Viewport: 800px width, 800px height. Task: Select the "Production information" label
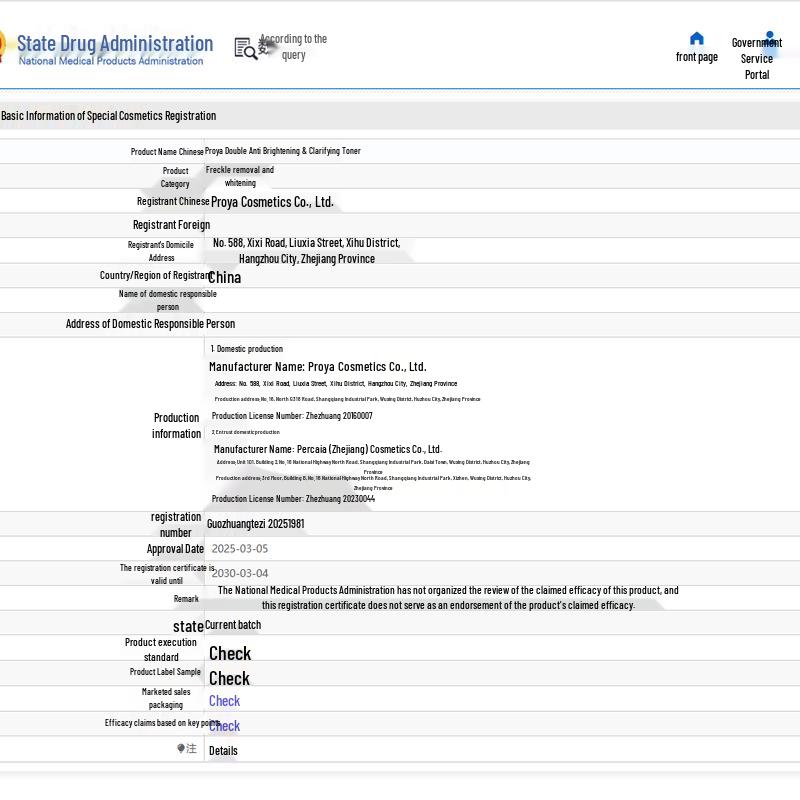(x=177, y=426)
